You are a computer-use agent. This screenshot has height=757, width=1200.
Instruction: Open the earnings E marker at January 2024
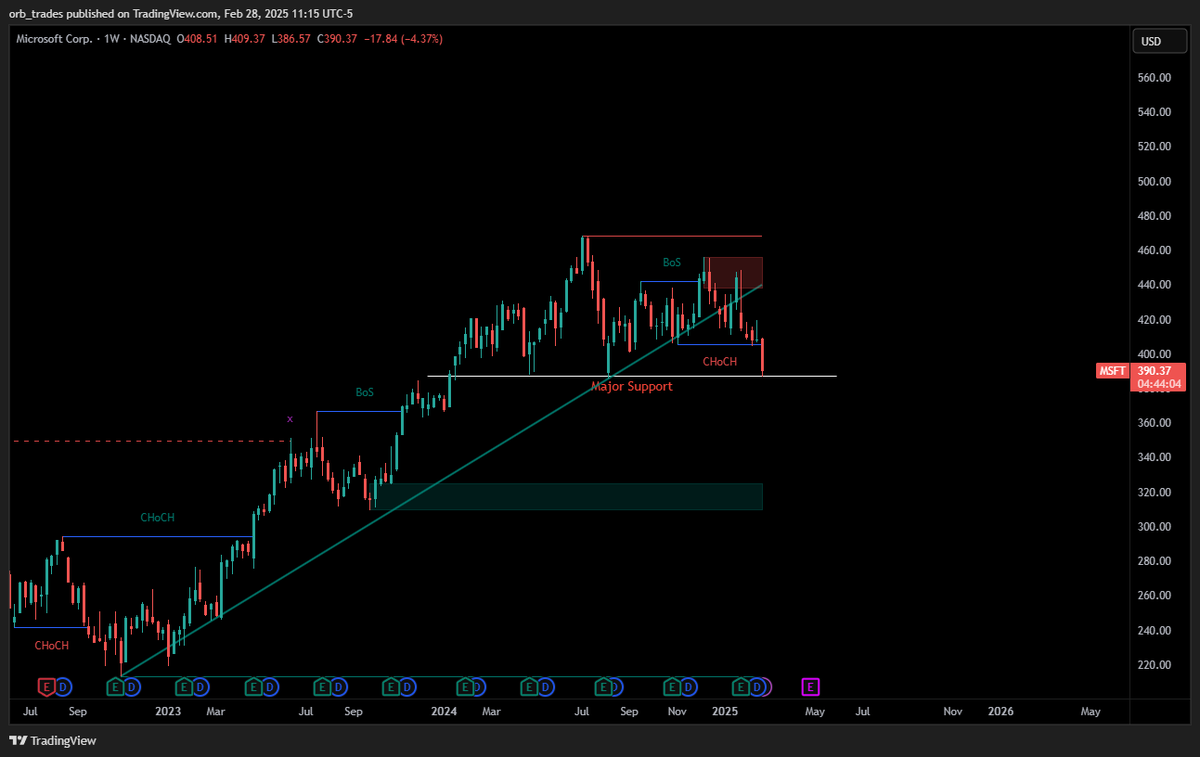465,686
